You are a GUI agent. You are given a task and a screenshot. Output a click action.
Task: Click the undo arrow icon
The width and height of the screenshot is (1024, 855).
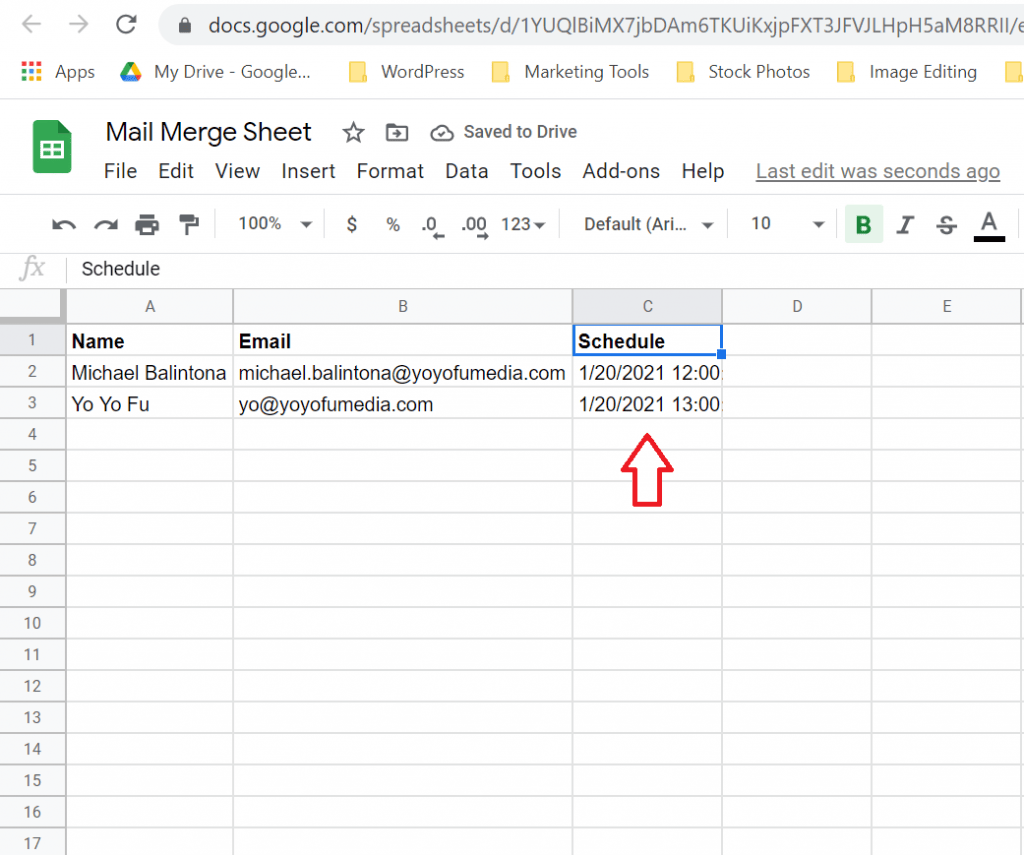[x=64, y=225]
